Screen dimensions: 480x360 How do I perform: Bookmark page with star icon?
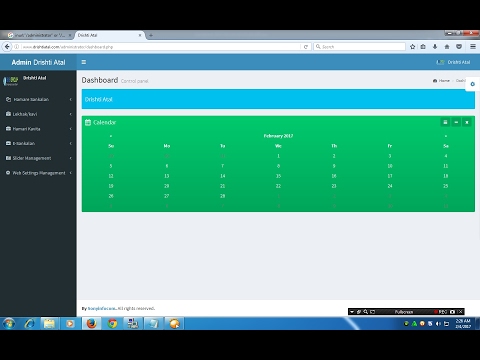click(412, 47)
